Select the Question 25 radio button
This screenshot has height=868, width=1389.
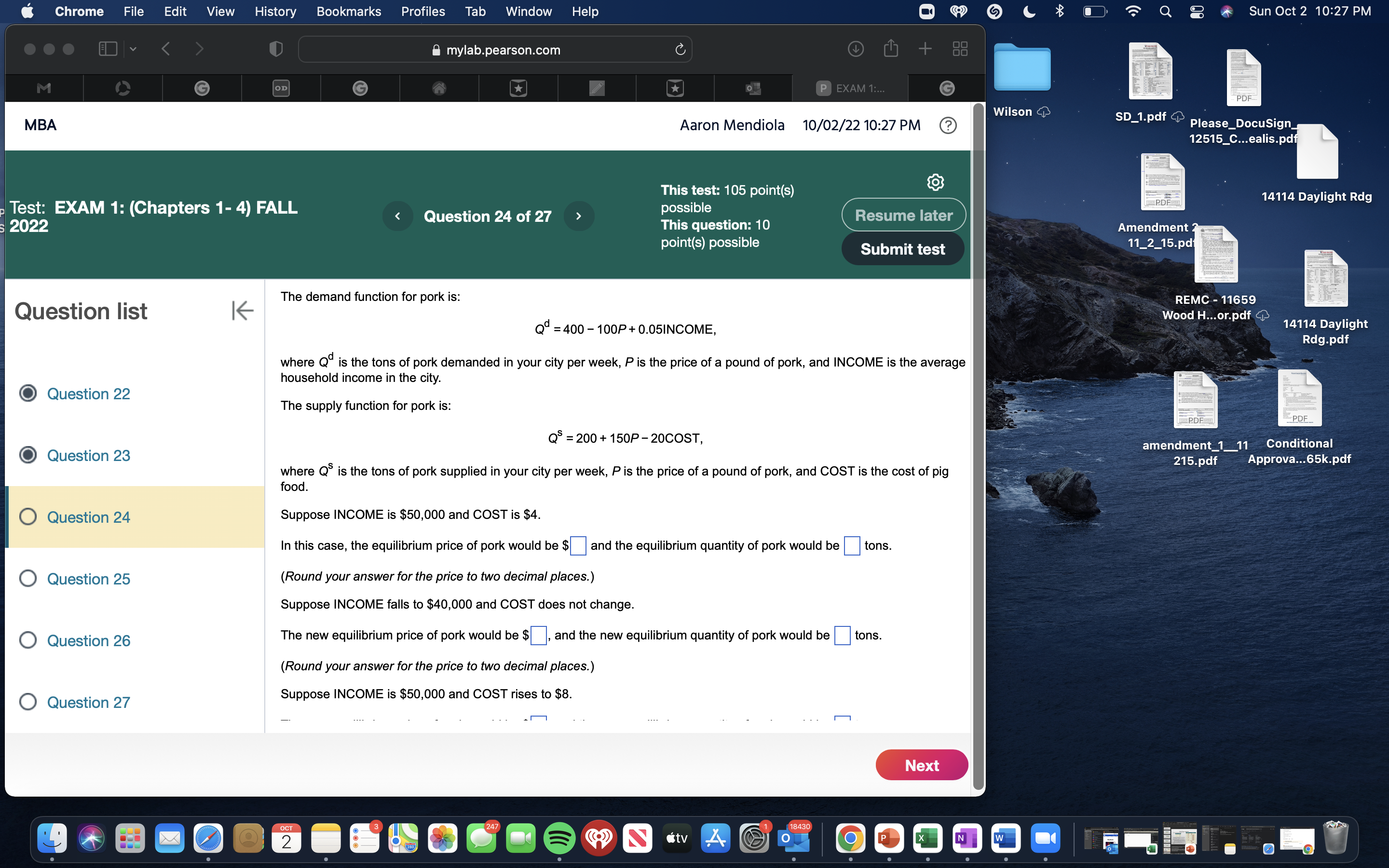[27, 578]
